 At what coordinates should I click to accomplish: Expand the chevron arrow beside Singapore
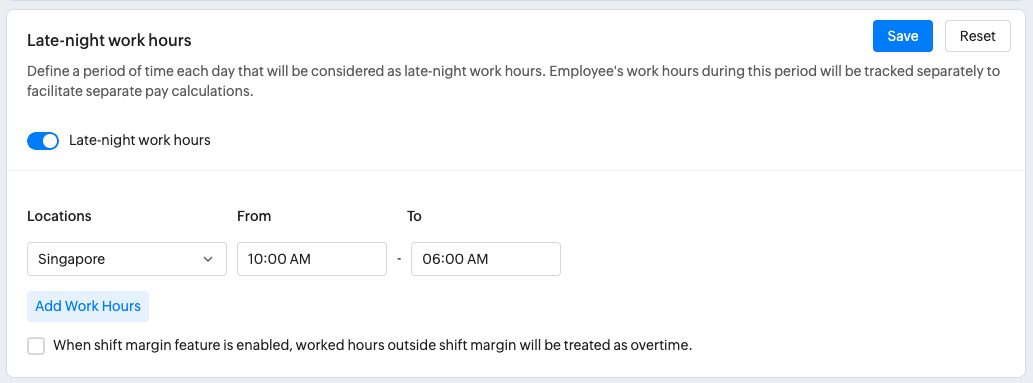click(208, 259)
